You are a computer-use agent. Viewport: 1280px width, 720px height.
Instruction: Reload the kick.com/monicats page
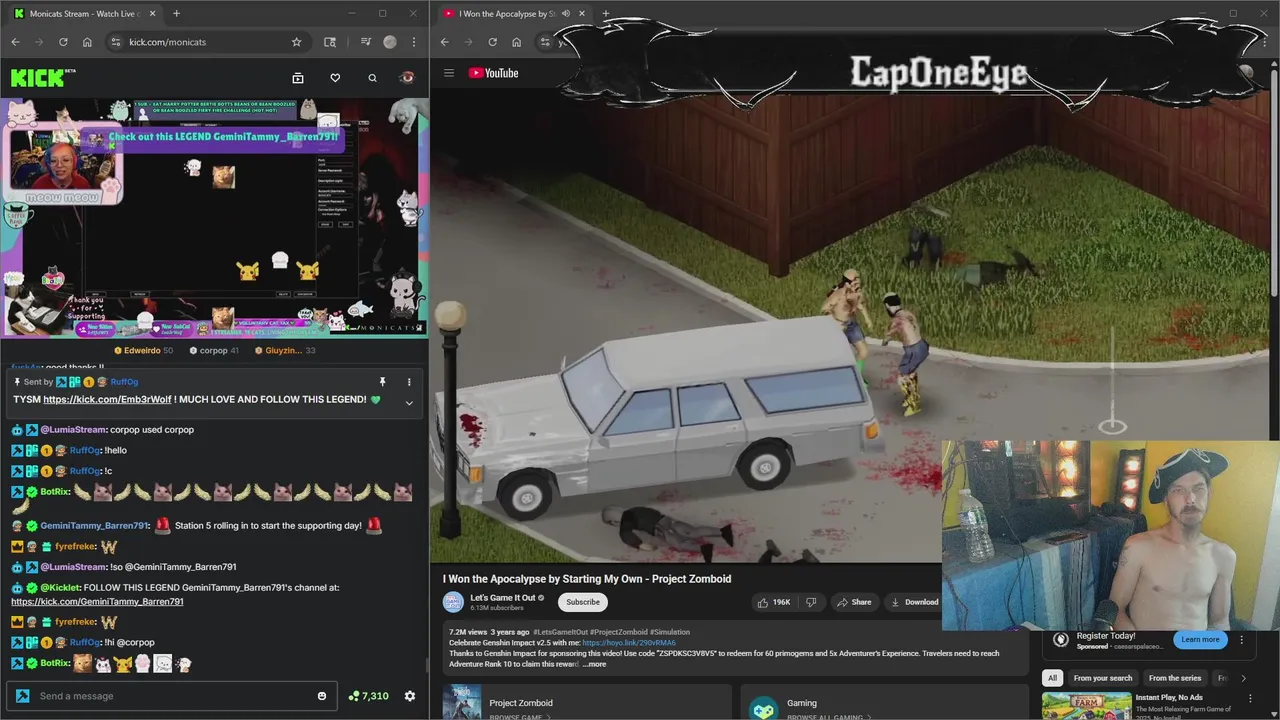[63, 42]
